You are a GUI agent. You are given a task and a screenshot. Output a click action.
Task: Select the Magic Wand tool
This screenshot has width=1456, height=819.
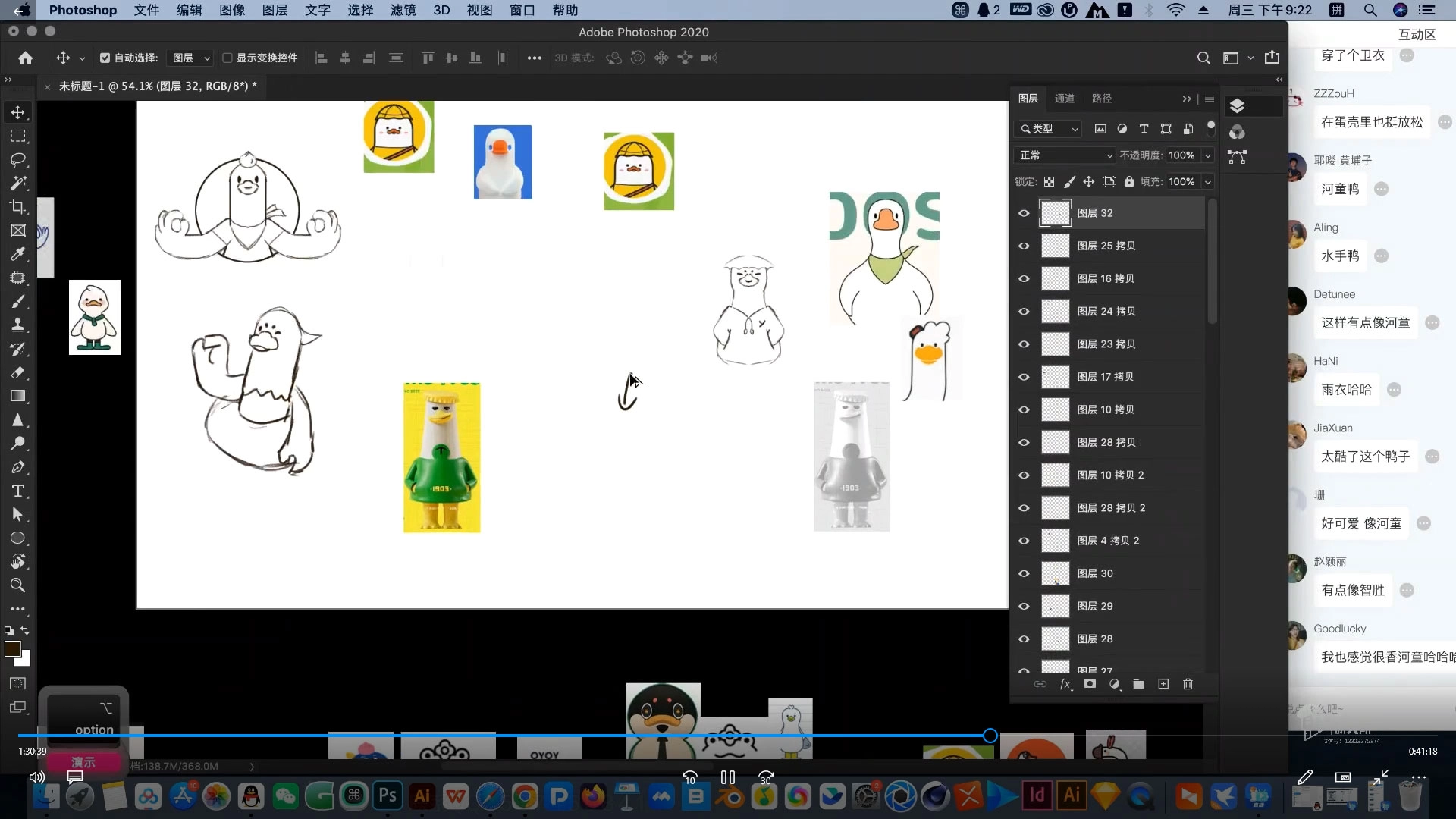pyautogui.click(x=18, y=184)
